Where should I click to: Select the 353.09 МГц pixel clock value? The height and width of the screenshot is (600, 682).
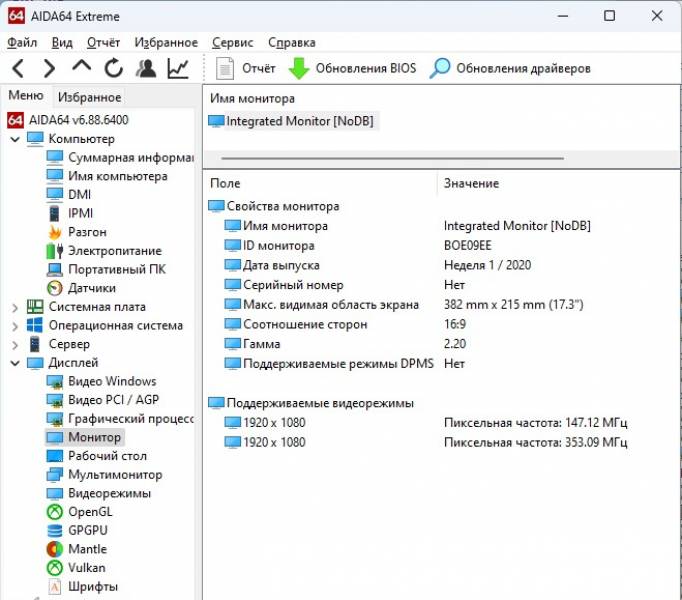(535, 442)
